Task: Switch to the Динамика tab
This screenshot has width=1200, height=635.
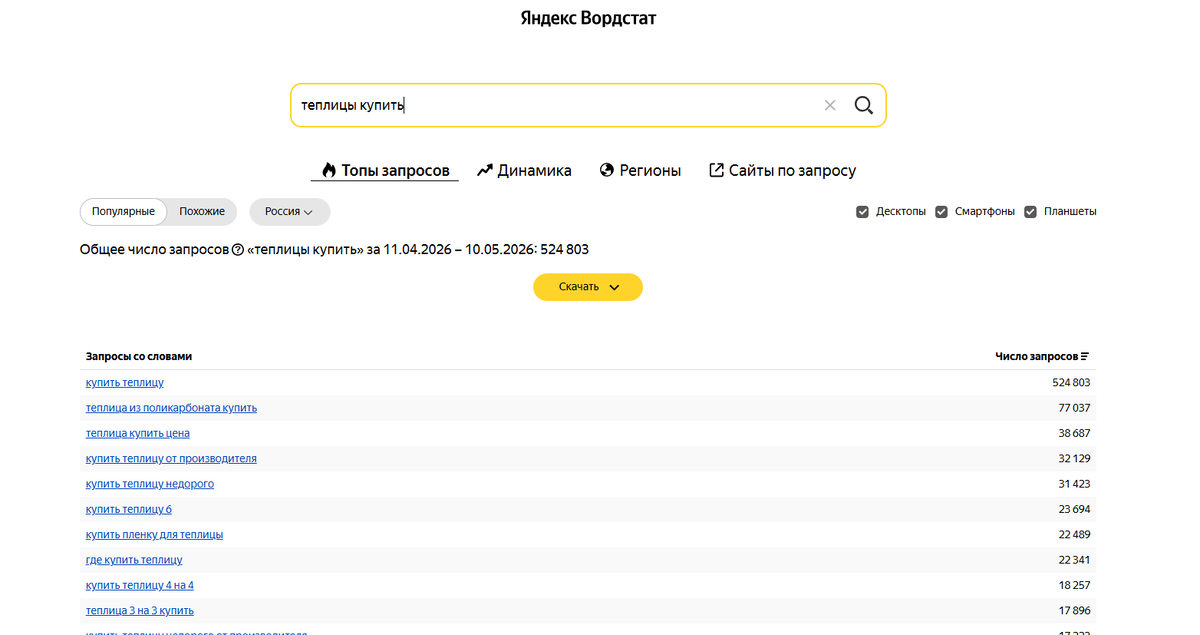Action: (524, 171)
